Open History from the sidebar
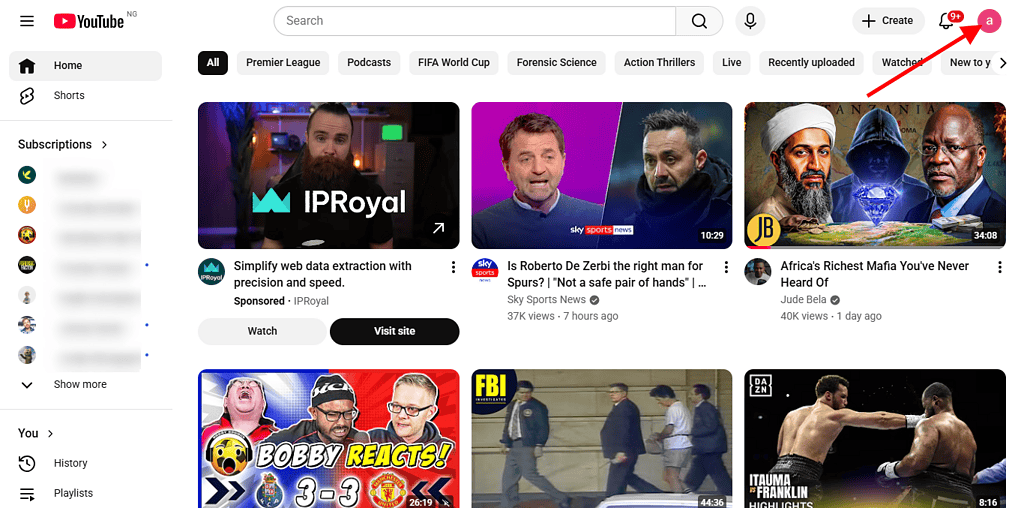 pos(85,463)
